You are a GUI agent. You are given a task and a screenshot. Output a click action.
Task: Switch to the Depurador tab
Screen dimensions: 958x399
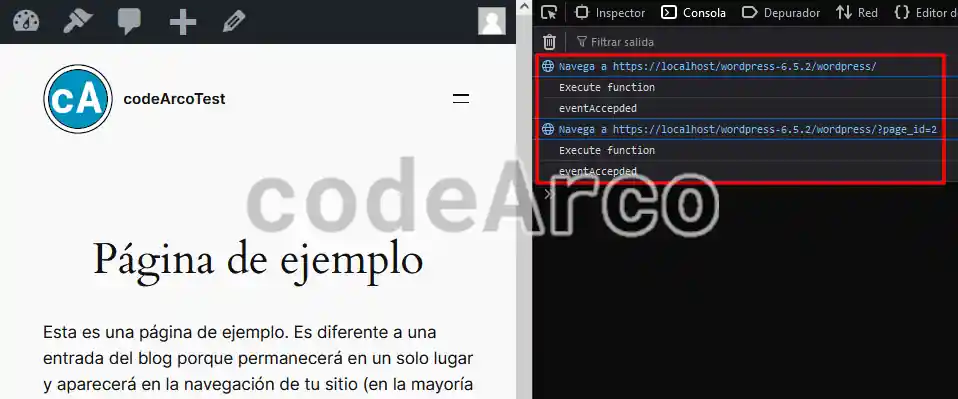pyautogui.click(x=780, y=12)
